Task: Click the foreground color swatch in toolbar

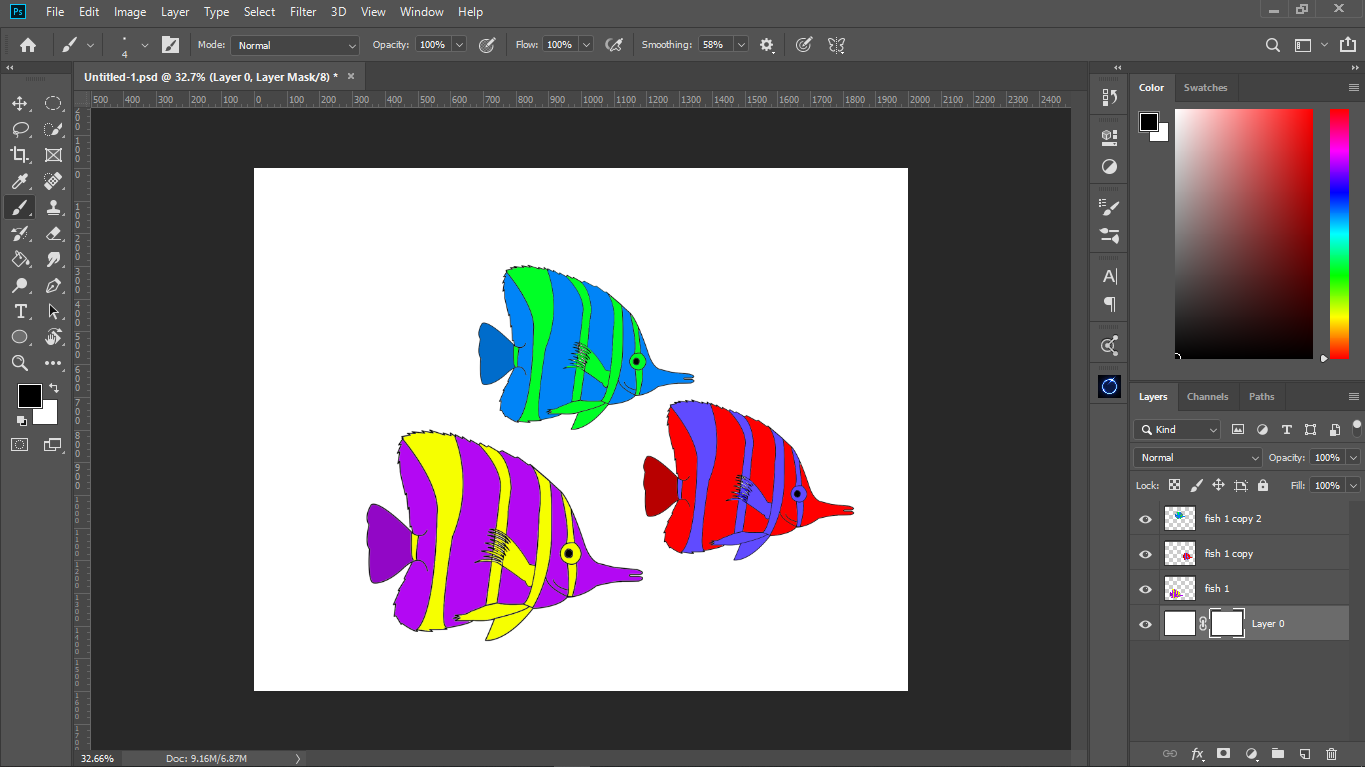Action: [x=28, y=395]
